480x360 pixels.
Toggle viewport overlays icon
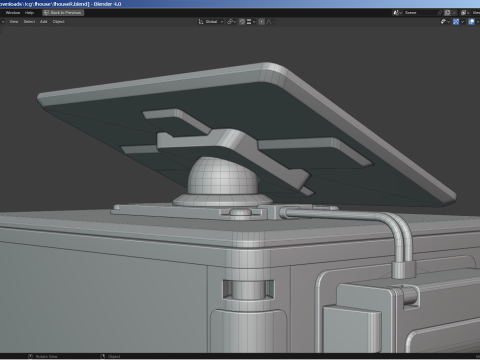[471, 22]
